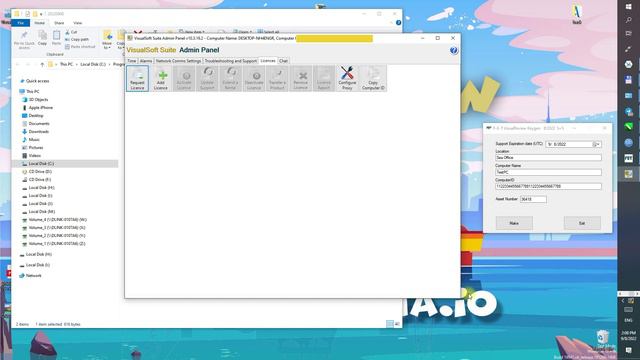Open the Share ribbon tab in File Explorer
Screen dimensions: 640x360
(x=59, y=23)
